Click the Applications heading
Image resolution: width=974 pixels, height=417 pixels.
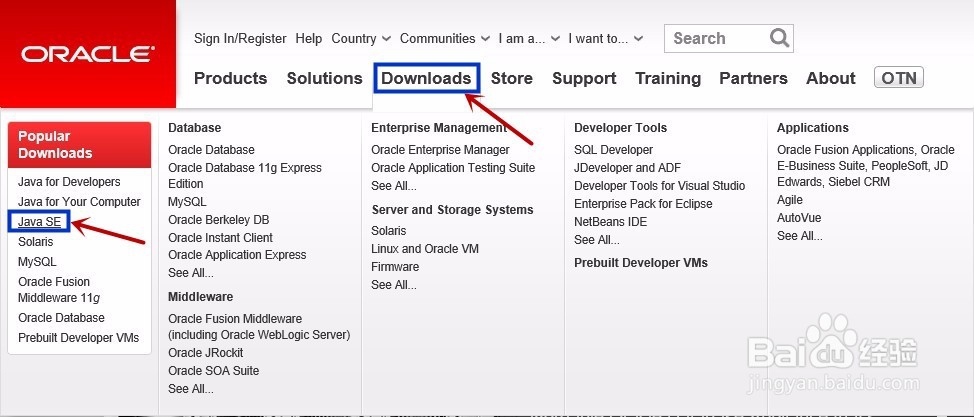[x=812, y=128]
